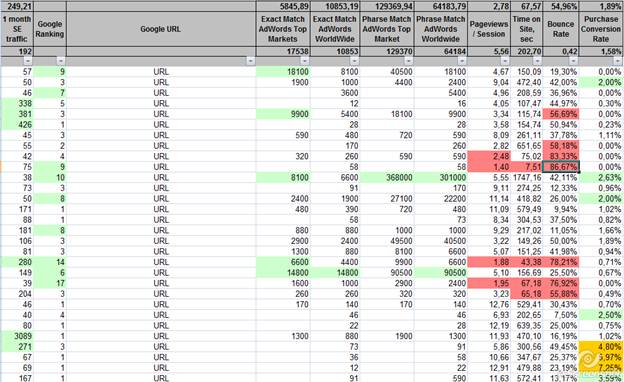
Task: Open filter arrow under Bounce Rate column
Action: coord(573,61)
